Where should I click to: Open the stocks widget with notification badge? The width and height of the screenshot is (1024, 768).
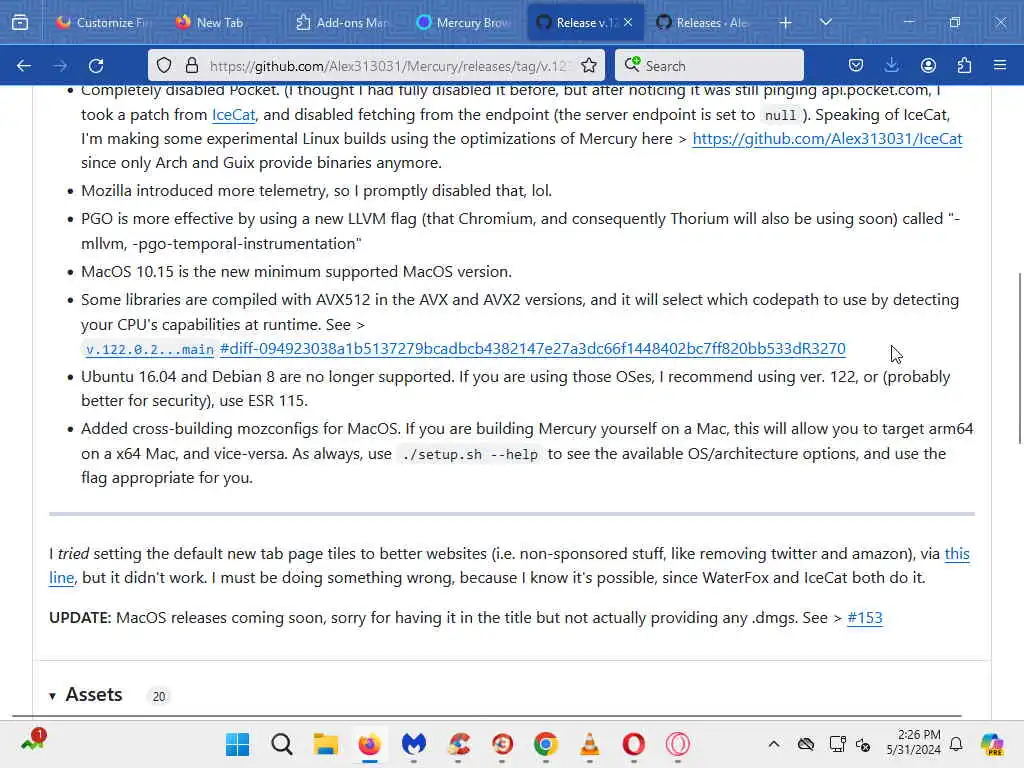click(33, 741)
